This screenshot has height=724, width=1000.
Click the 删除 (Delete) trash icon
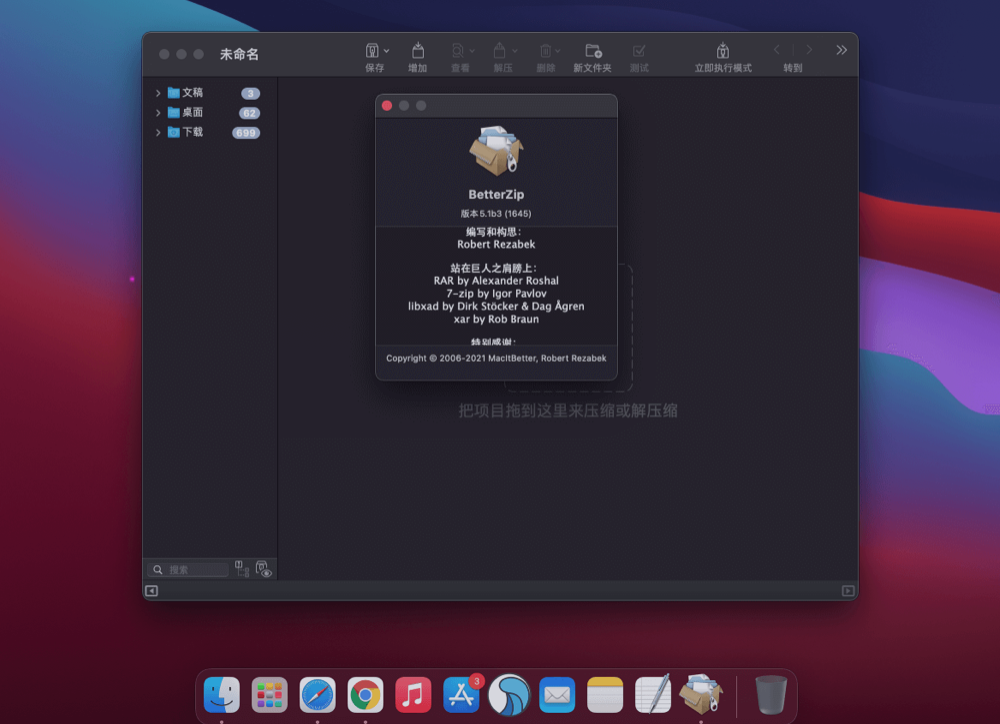tap(546, 51)
